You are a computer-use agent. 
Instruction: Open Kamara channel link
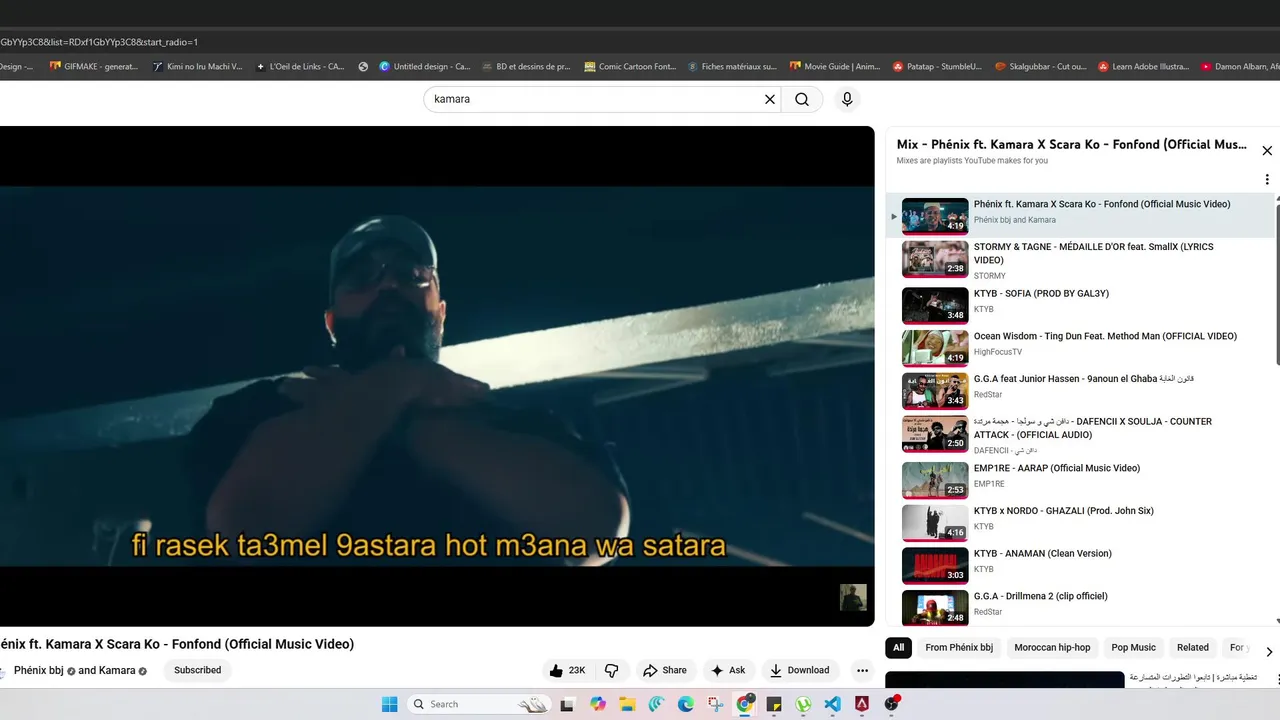[x=117, y=670]
